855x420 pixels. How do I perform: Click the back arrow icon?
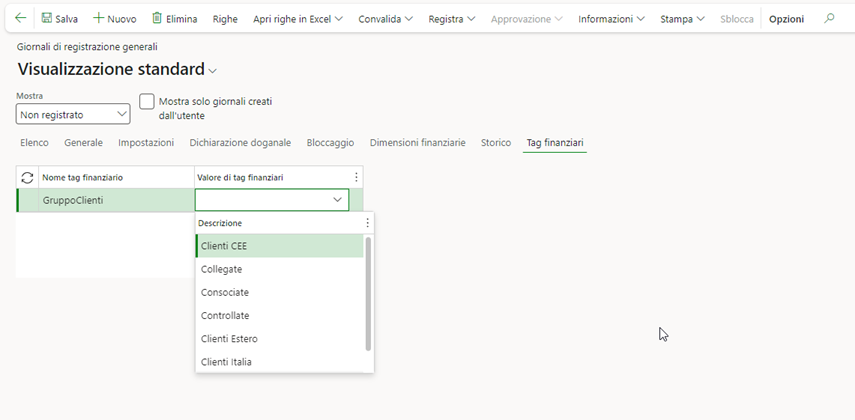[20, 18]
